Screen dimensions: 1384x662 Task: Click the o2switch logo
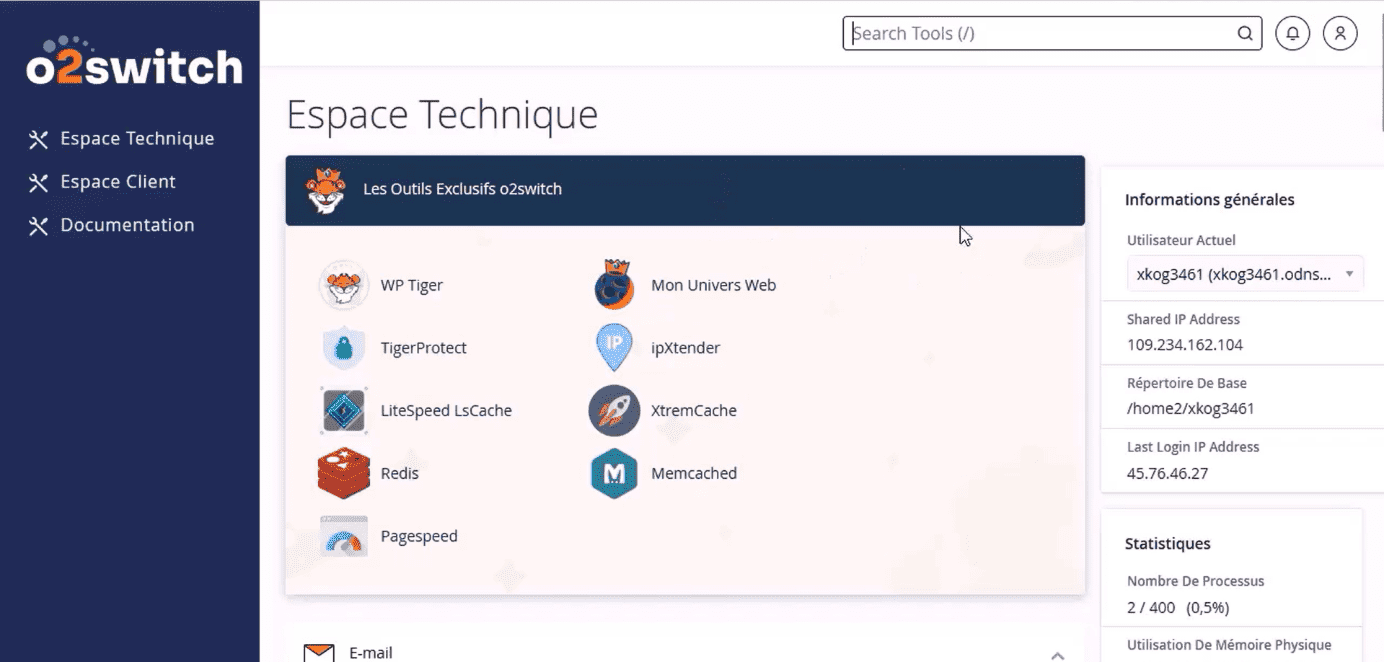(134, 62)
